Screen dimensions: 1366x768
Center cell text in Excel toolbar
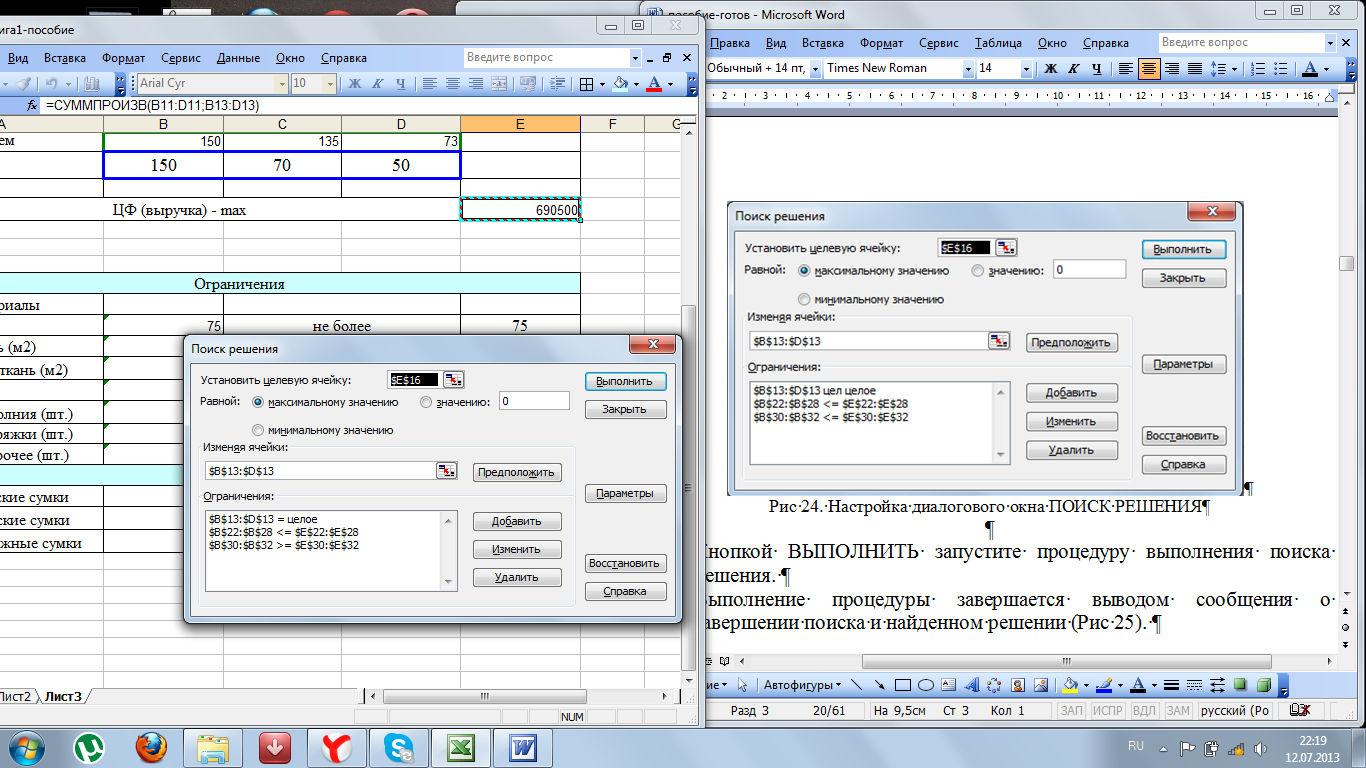452,84
